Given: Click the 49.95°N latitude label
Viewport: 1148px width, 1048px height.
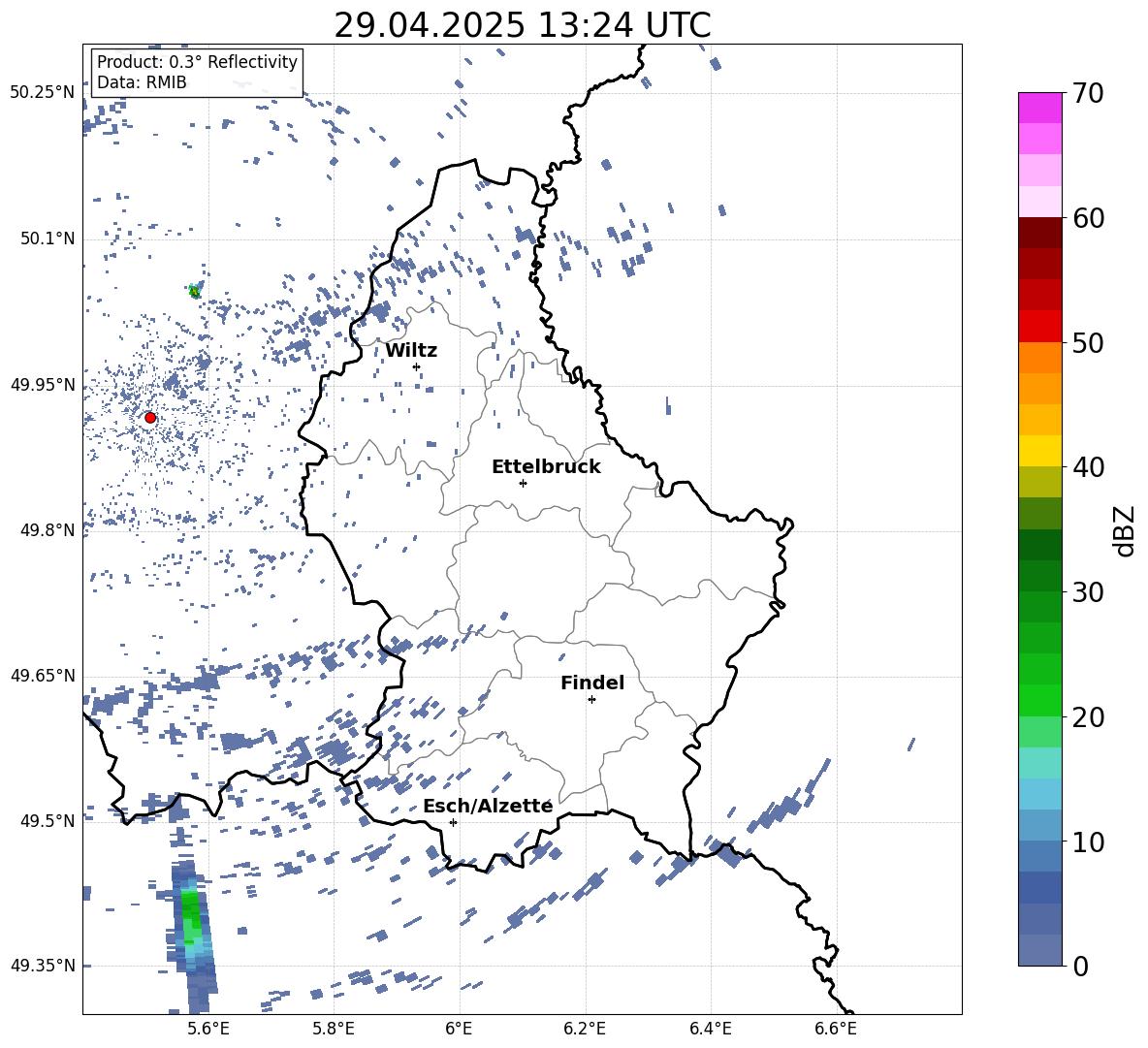Looking at the screenshot, I should point(43,384).
